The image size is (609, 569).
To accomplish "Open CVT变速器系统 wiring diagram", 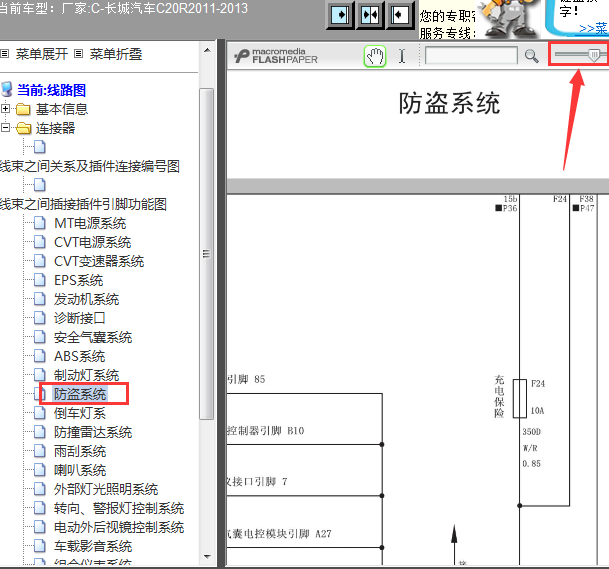I will (99, 261).
